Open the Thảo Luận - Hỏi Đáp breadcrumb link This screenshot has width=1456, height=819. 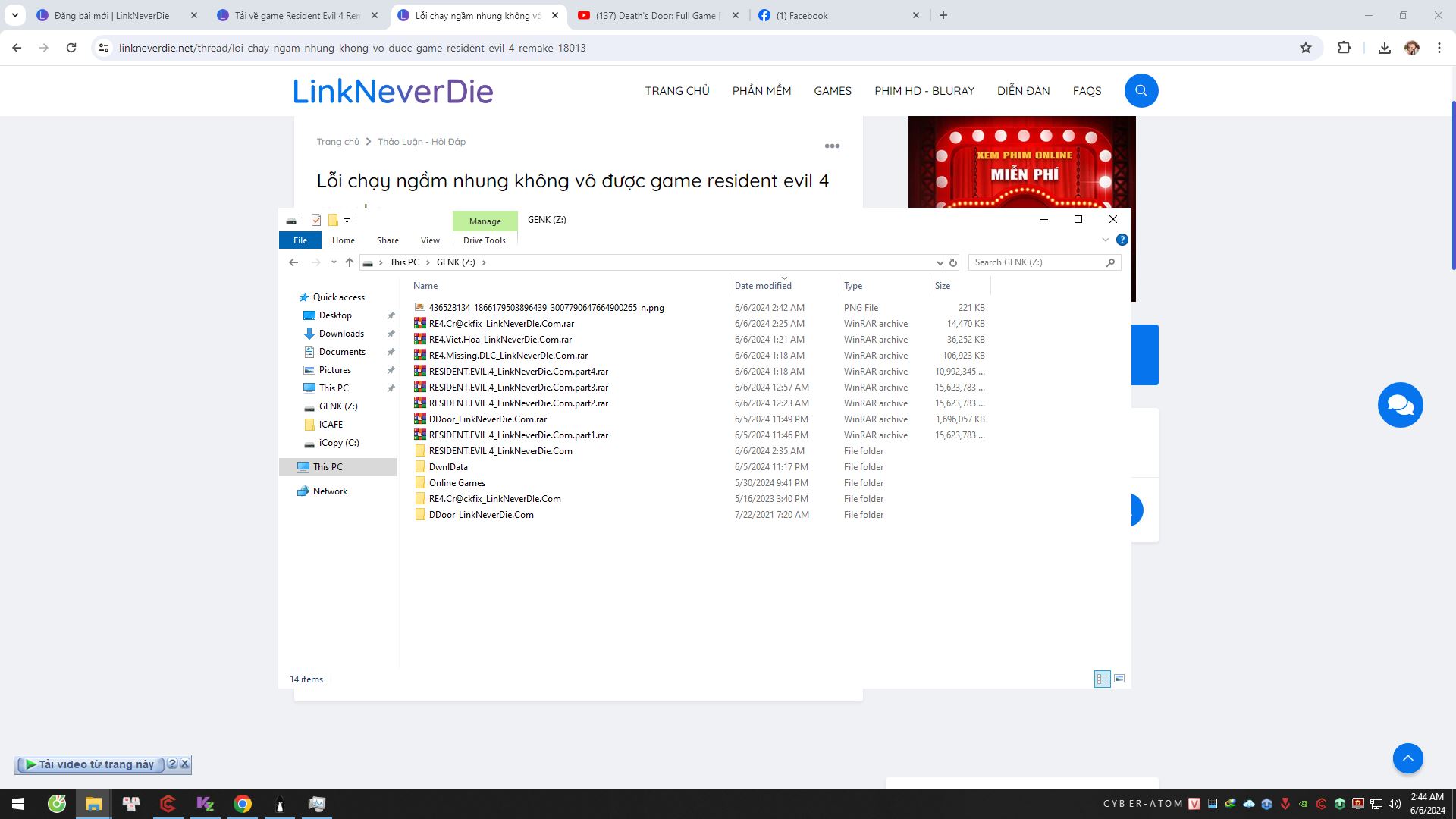[421, 142]
